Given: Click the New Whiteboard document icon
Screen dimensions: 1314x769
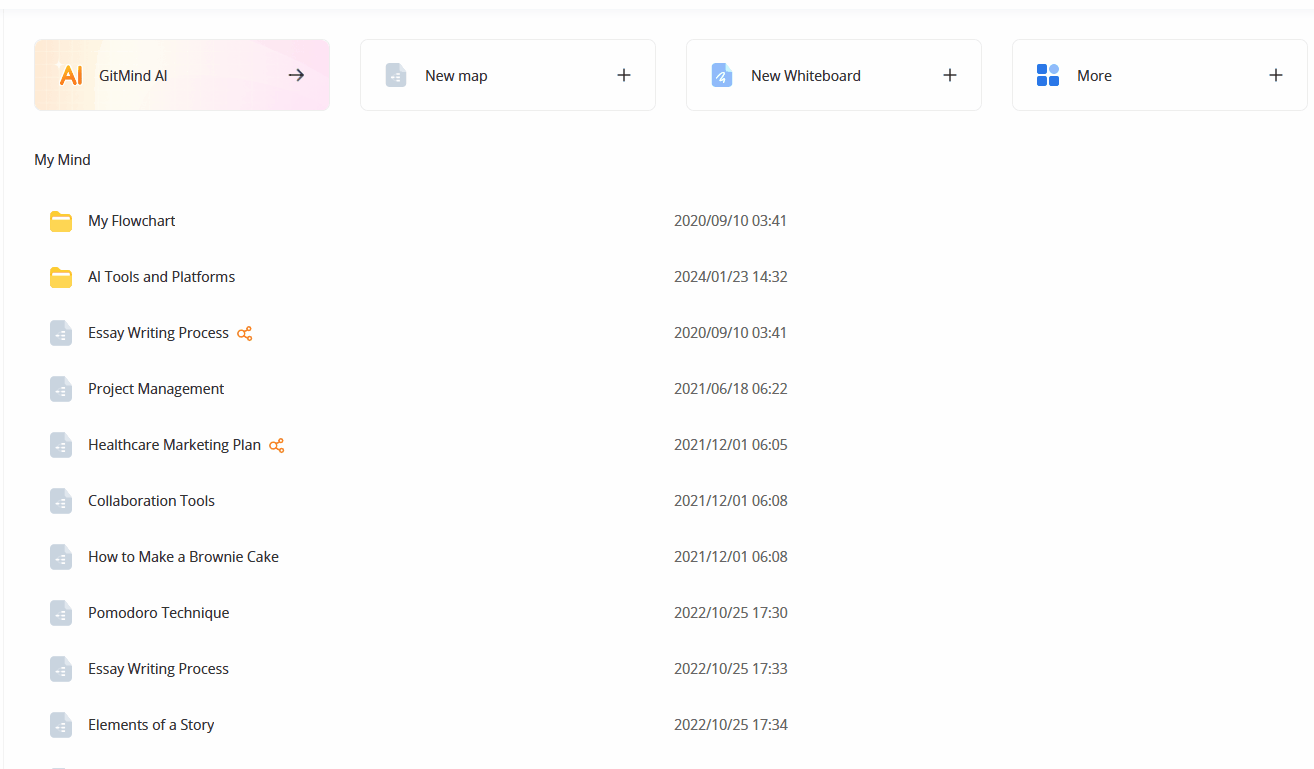Looking at the screenshot, I should point(721,75).
